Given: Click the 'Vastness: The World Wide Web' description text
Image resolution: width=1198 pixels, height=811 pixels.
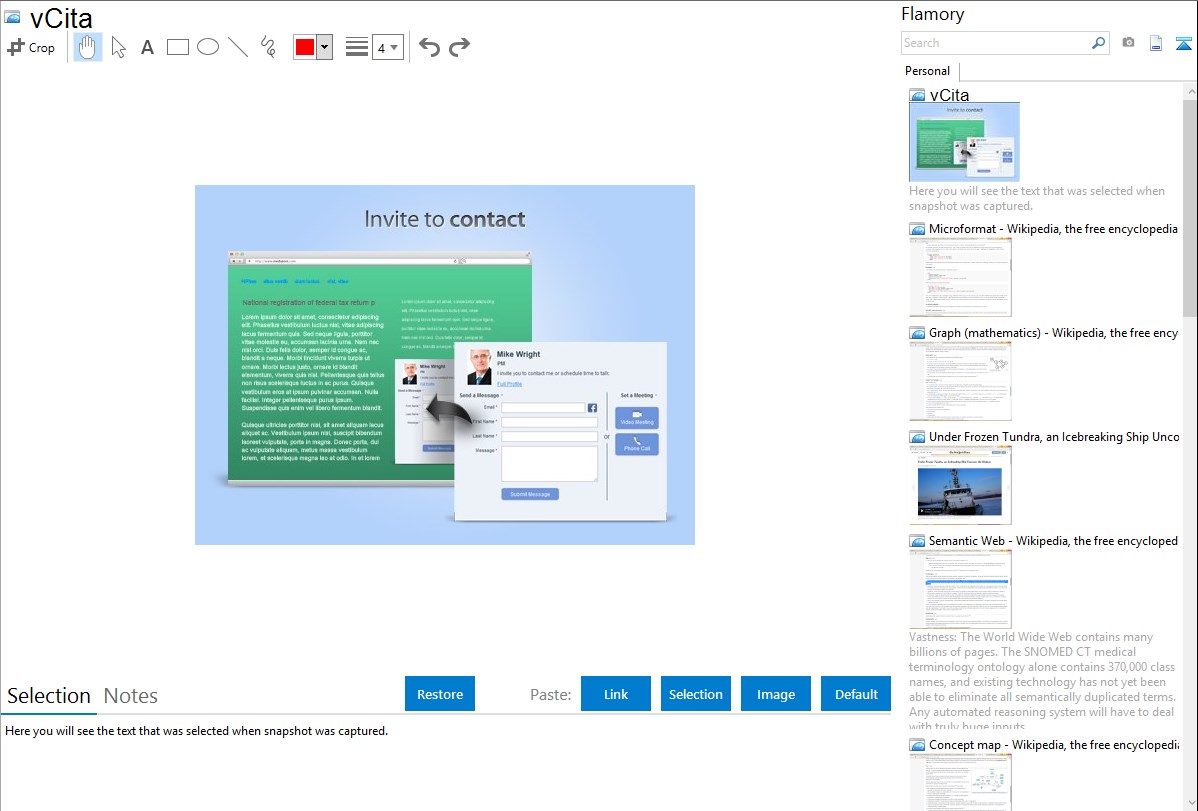Looking at the screenshot, I should point(1042,681).
